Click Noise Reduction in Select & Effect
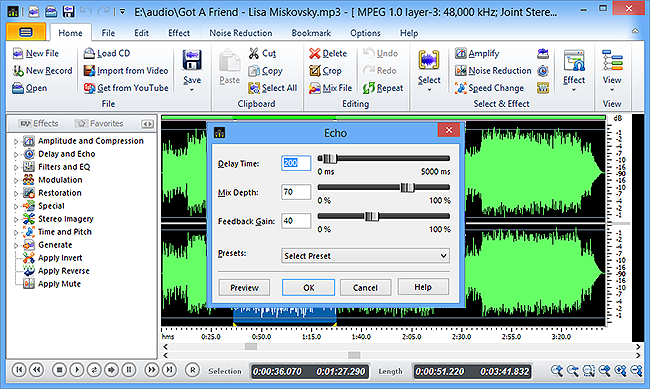Viewport: 650px width, 389px height. [493, 71]
